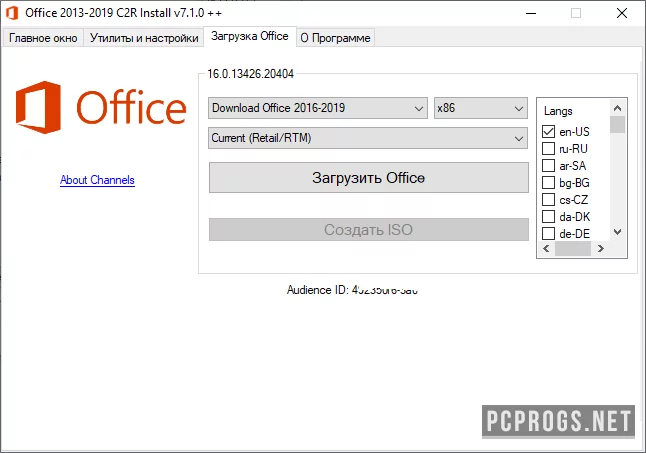Click the Audience ID text
Image resolution: width=646 pixels, height=453 pixels.
352,290
